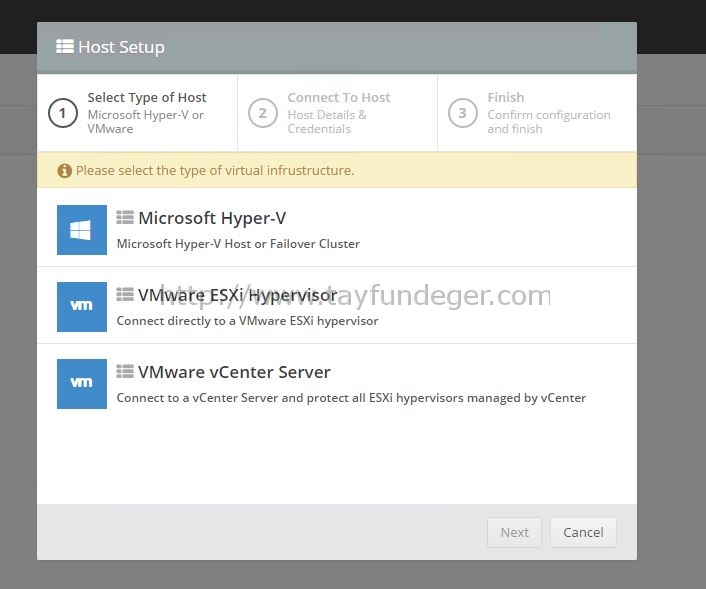706x589 pixels.
Task: Click 'Please select the type of virtual infrustructure' message
Action: (x=215, y=171)
